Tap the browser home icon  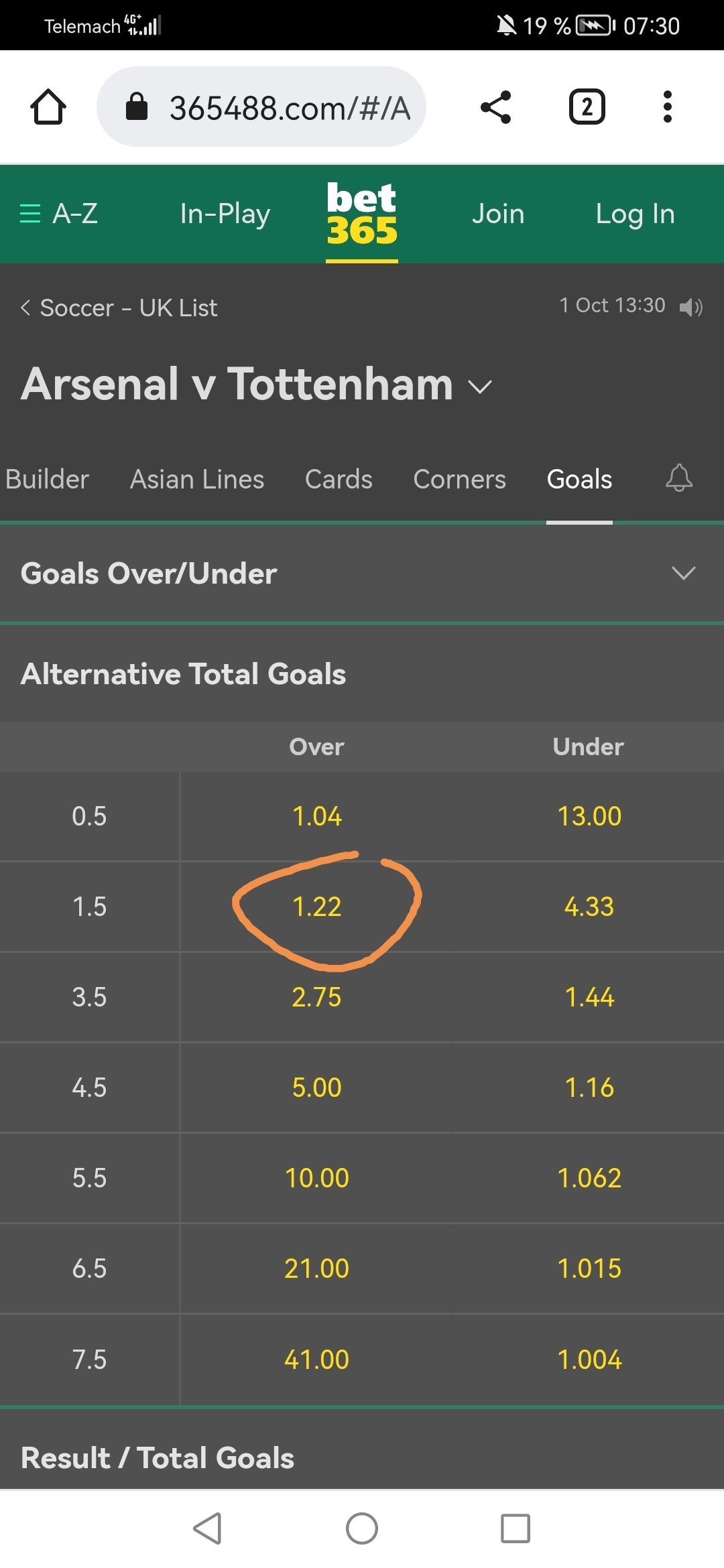coord(48,107)
